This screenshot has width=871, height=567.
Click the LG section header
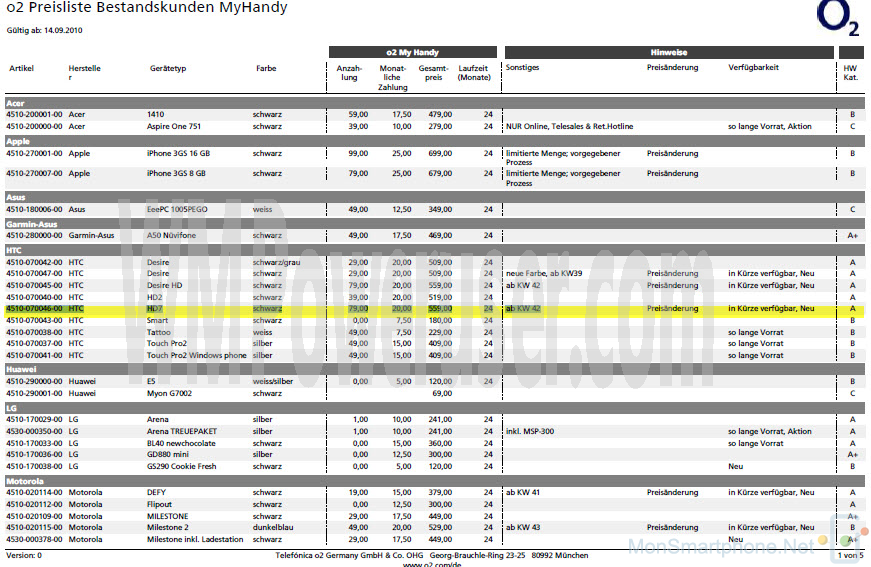click(x=434, y=408)
